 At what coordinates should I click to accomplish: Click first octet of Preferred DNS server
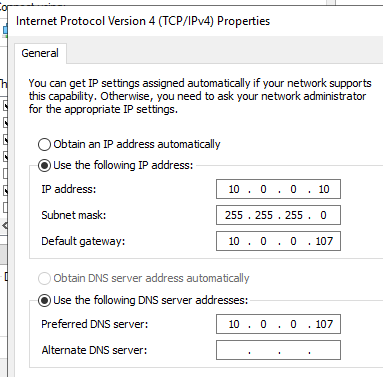(x=234, y=324)
